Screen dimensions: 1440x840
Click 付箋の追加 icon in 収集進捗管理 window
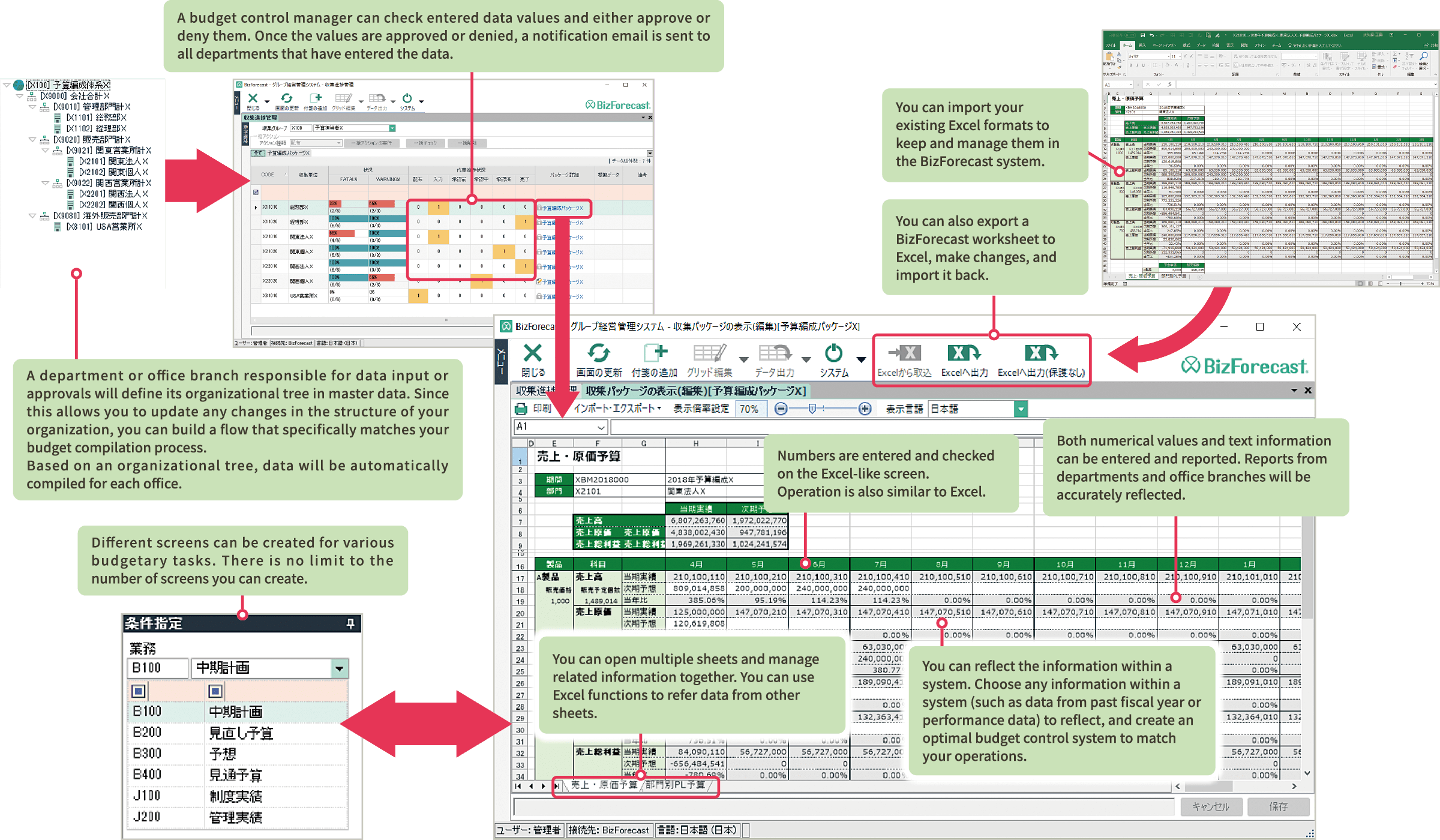[315, 98]
